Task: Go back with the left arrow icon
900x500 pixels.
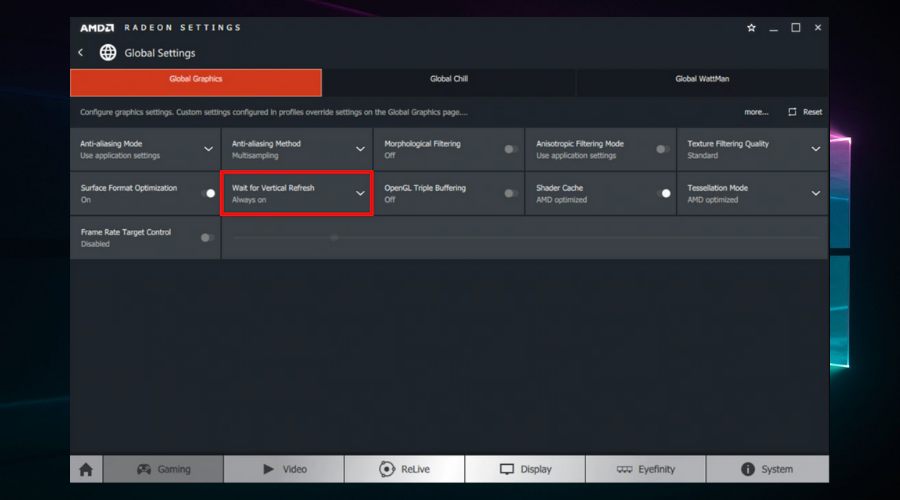Action: 80,53
